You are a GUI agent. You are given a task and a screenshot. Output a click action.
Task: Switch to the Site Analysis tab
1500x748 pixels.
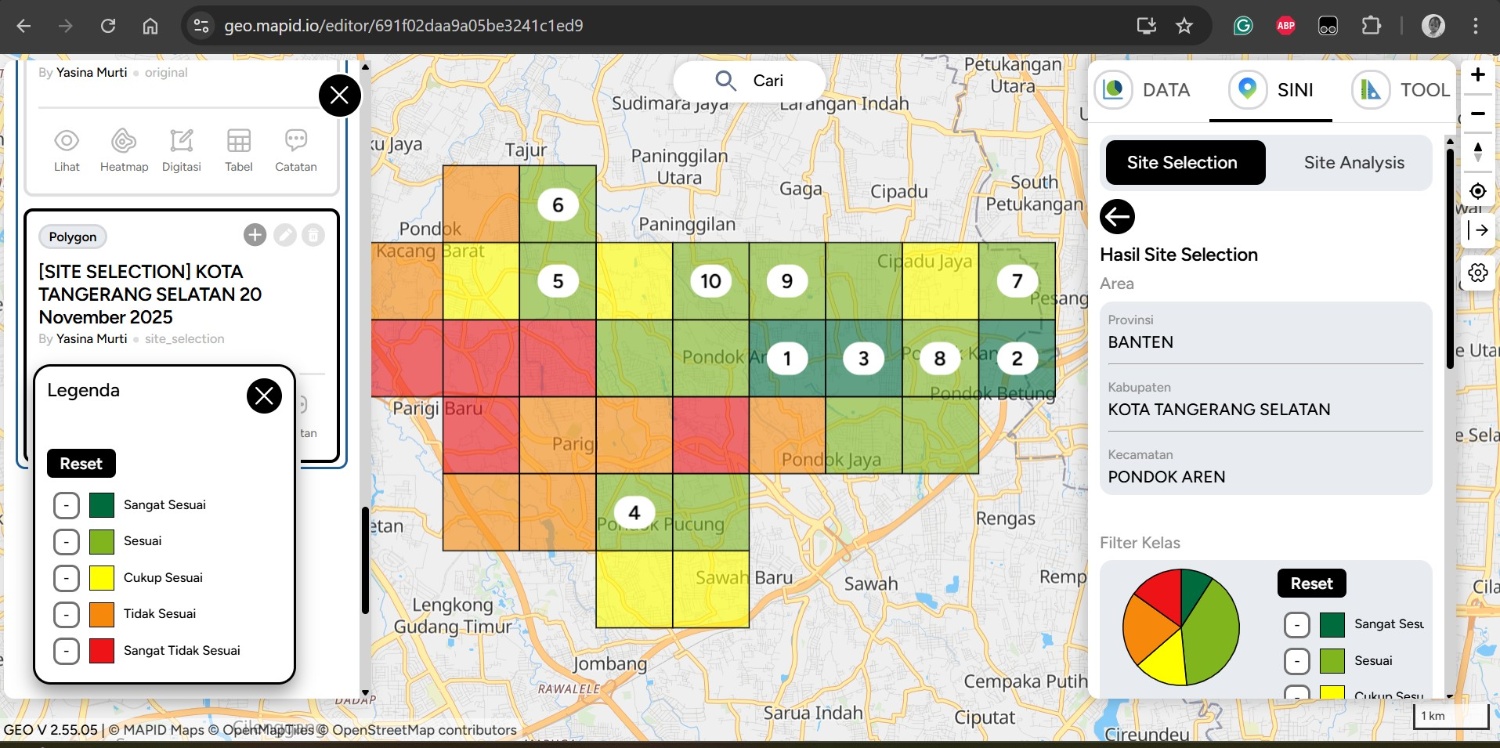[x=1353, y=163]
